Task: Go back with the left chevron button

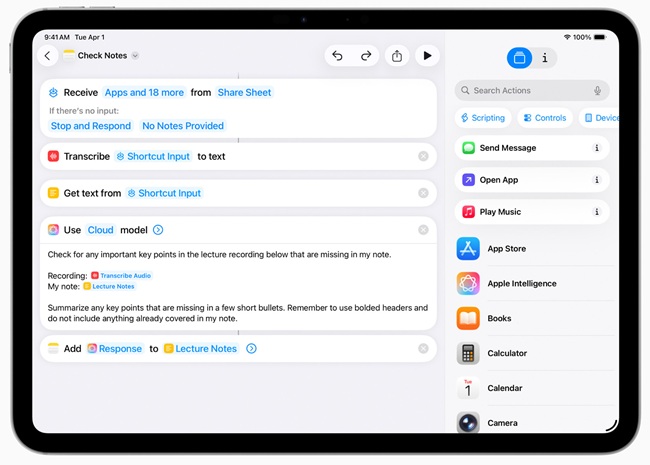Action: (x=48, y=56)
